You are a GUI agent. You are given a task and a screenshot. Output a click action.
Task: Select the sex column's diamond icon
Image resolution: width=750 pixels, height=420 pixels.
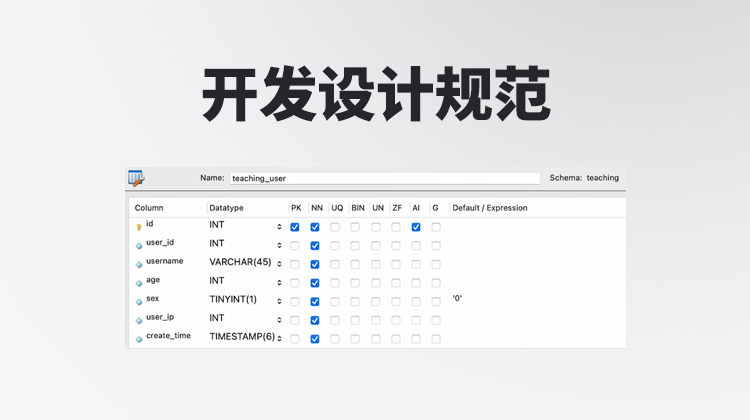point(139,301)
